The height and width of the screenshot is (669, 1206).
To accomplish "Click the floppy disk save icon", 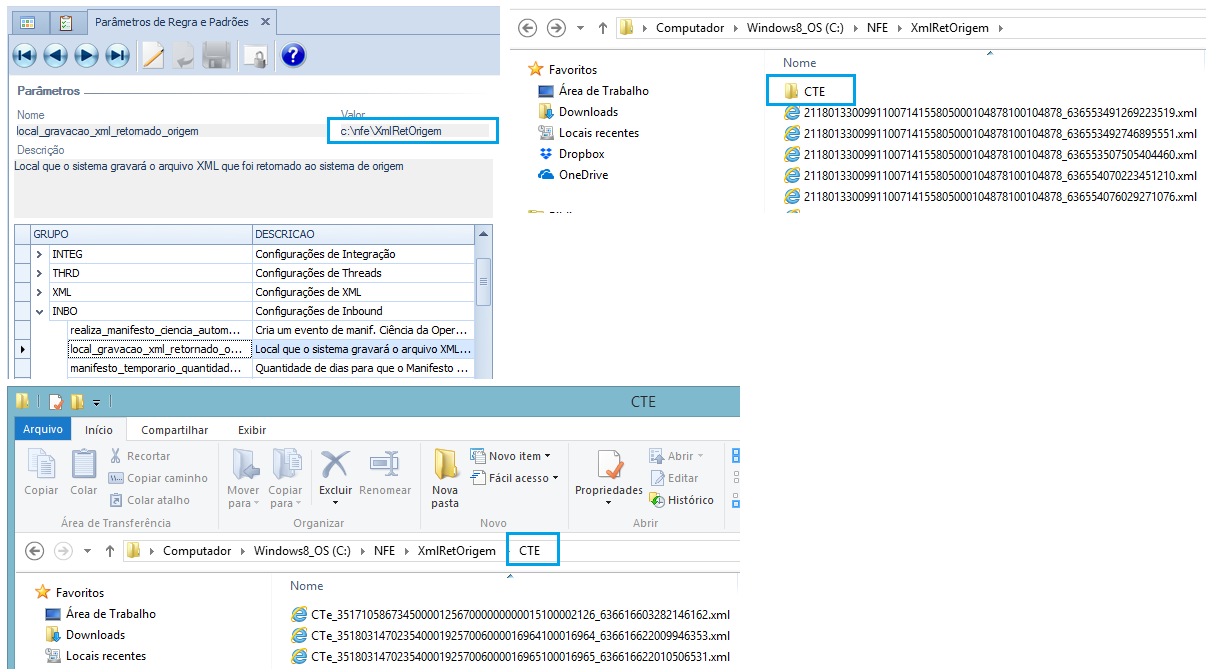I will (x=216, y=56).
